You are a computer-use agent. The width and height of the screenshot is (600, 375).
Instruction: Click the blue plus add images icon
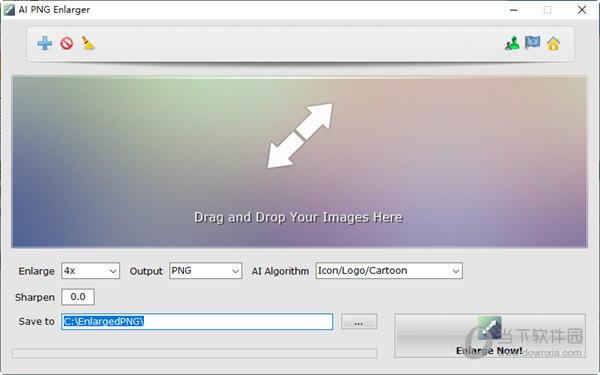coord(45,43)
